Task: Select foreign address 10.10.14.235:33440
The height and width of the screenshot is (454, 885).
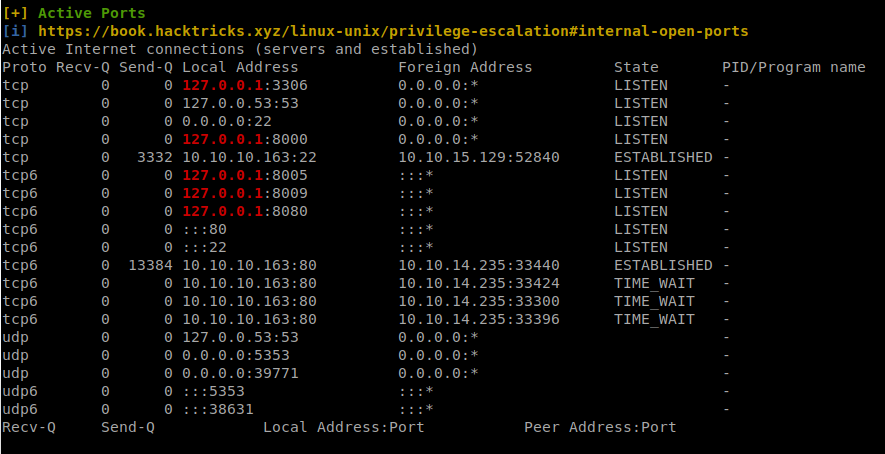Action: pos(478,265)
